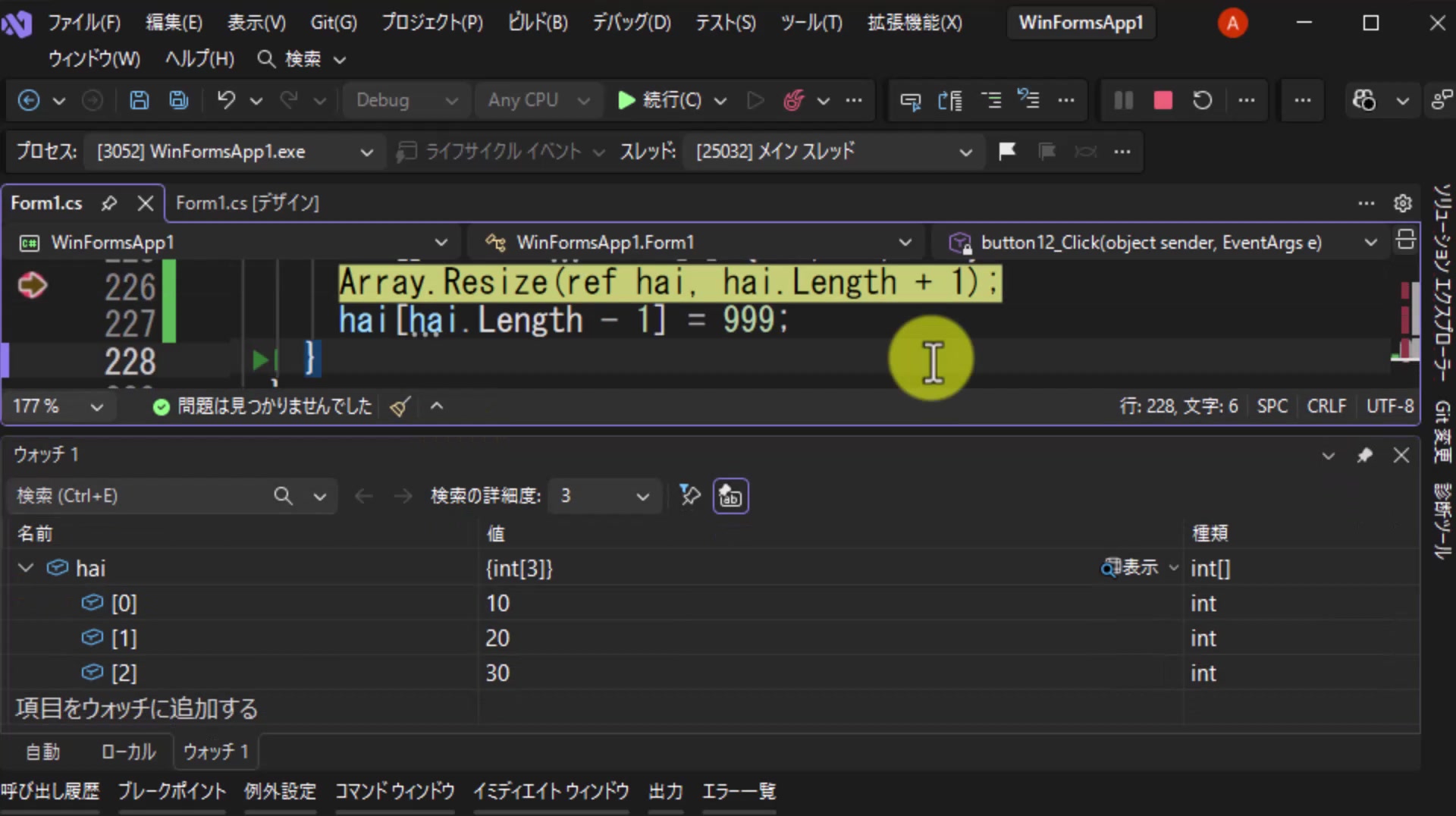Open the イミディエイト ウィンドウ tab
The width and height of the screenshot is (1456, 816).
click(x=551, y=792)
